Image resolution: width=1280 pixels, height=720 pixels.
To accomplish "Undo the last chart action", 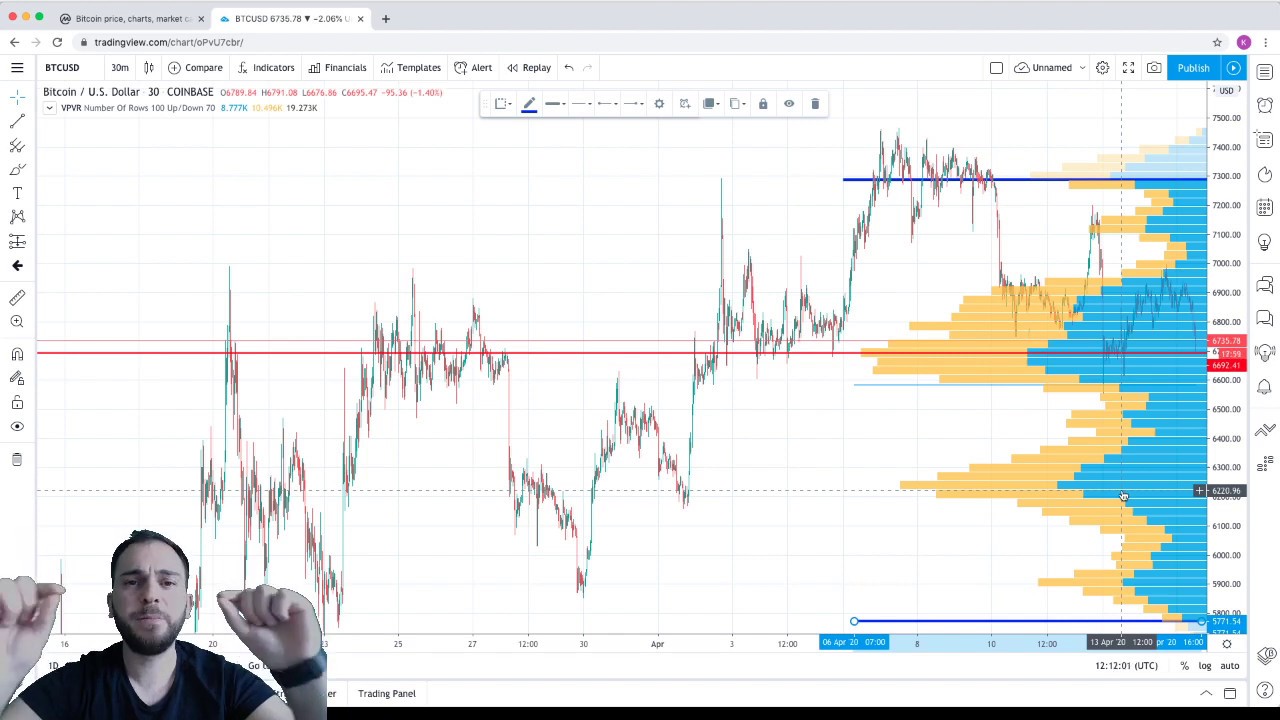I will (x=568, y=67).
